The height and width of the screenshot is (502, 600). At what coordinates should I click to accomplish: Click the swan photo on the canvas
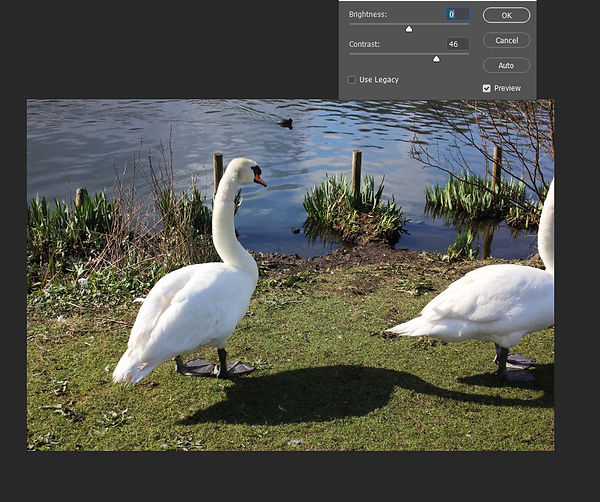[x=290, y=275]
